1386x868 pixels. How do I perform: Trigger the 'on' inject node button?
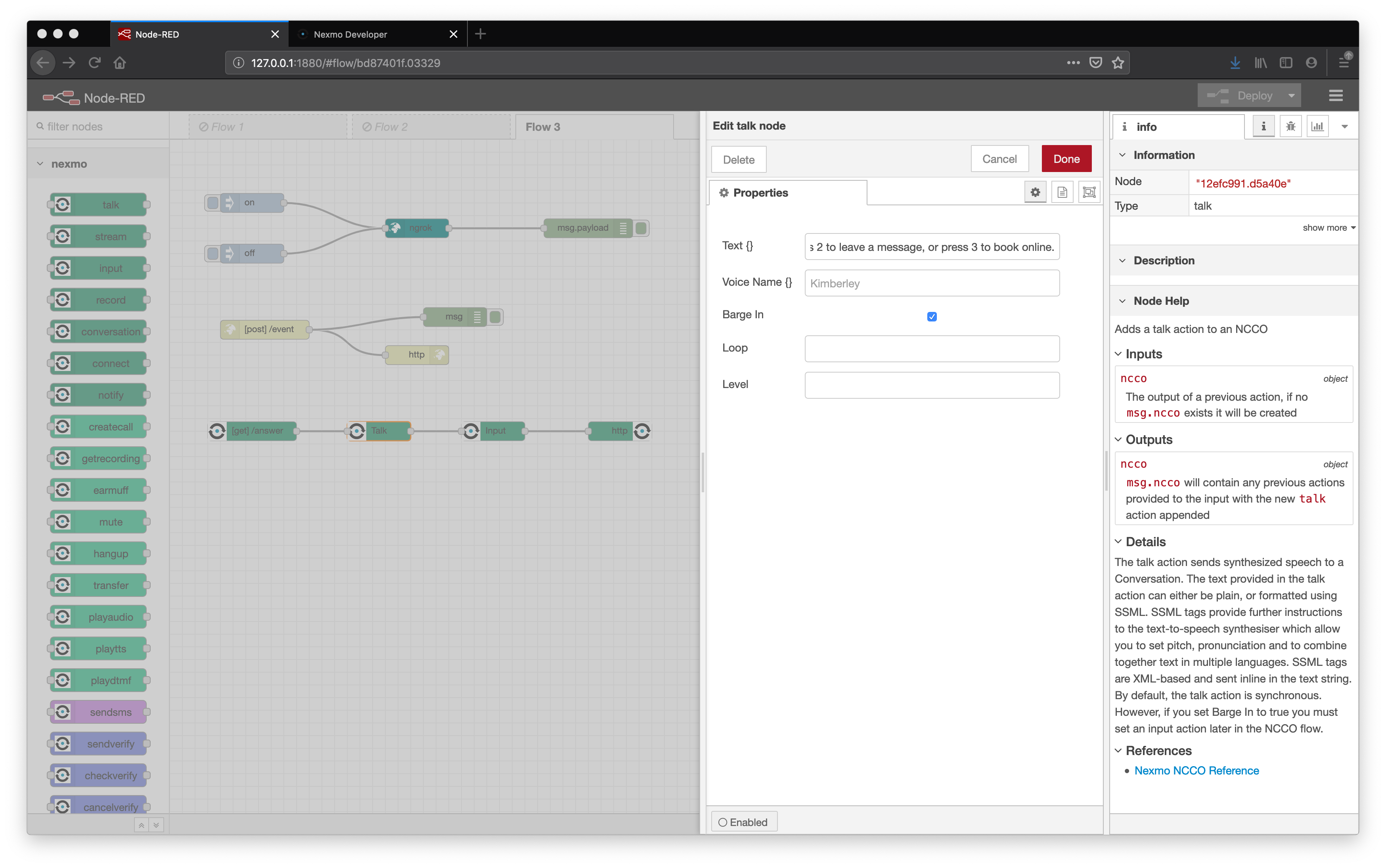click(x=212, y=203)
